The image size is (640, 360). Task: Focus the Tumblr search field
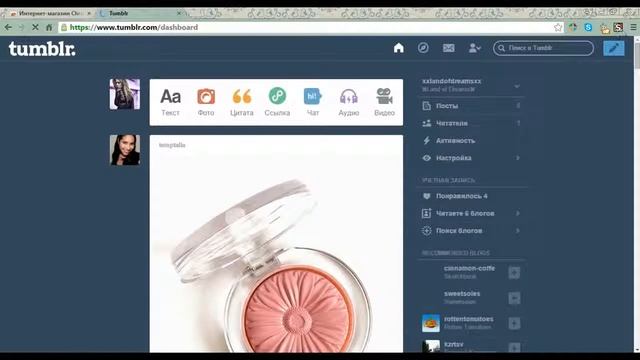tap(543, 48)
